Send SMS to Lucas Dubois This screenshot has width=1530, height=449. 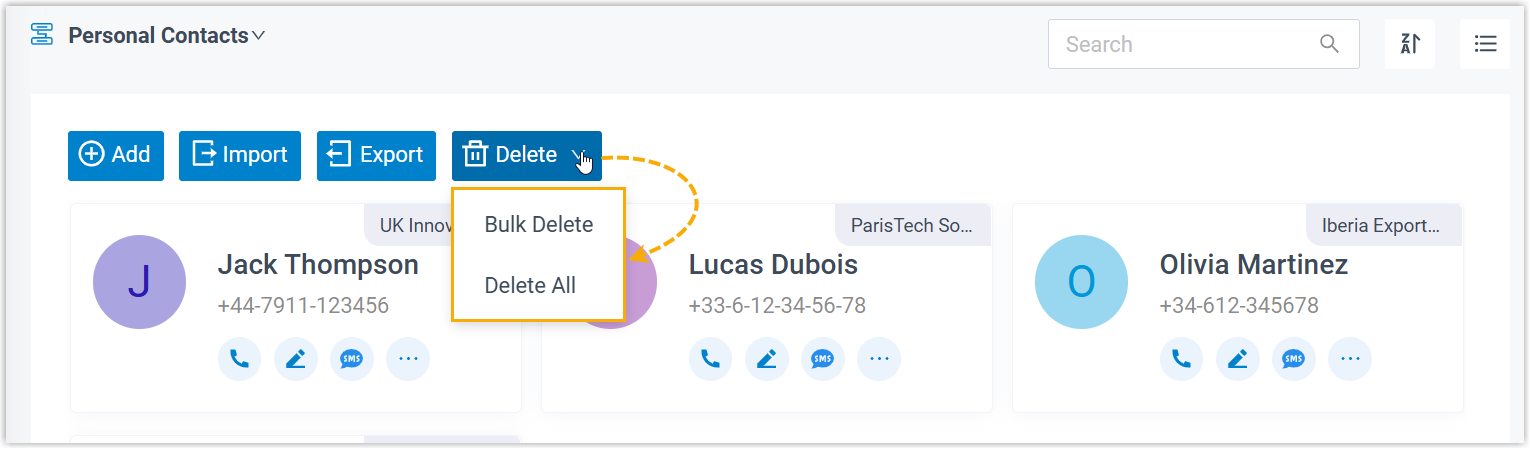coord(822,358)
